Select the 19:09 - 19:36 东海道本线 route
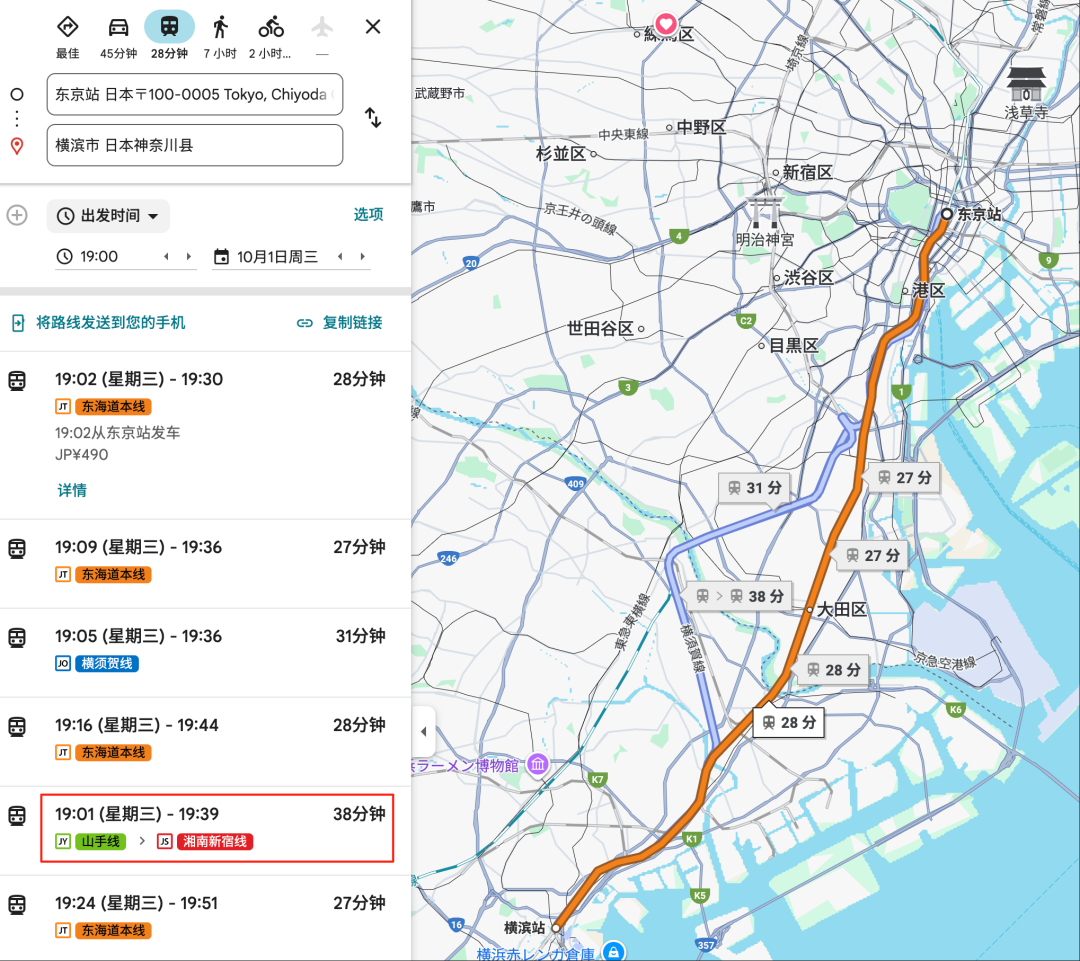 pyautogui.click(x=205, y=564)
